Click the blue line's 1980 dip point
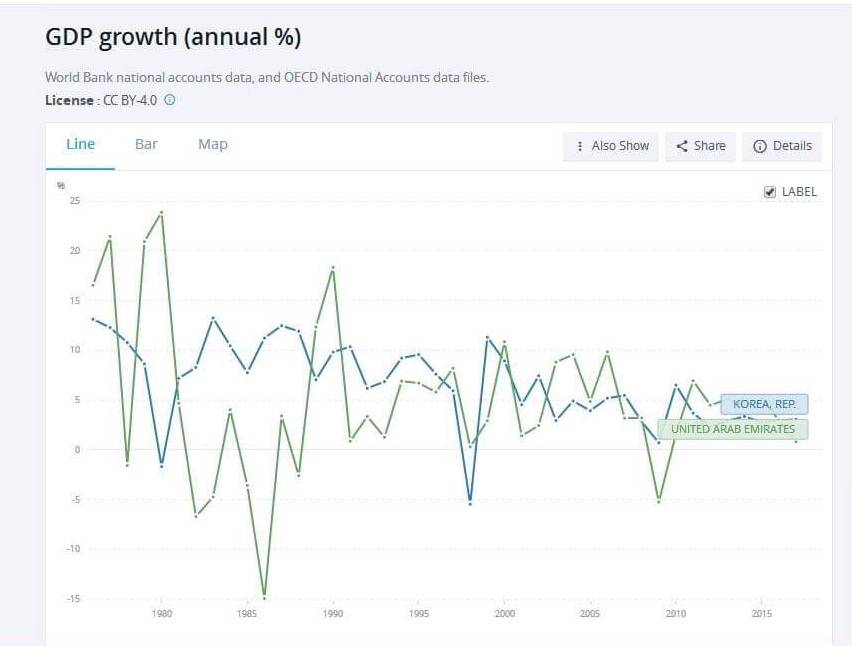This screenshot has height=646, width=852. 161,465
